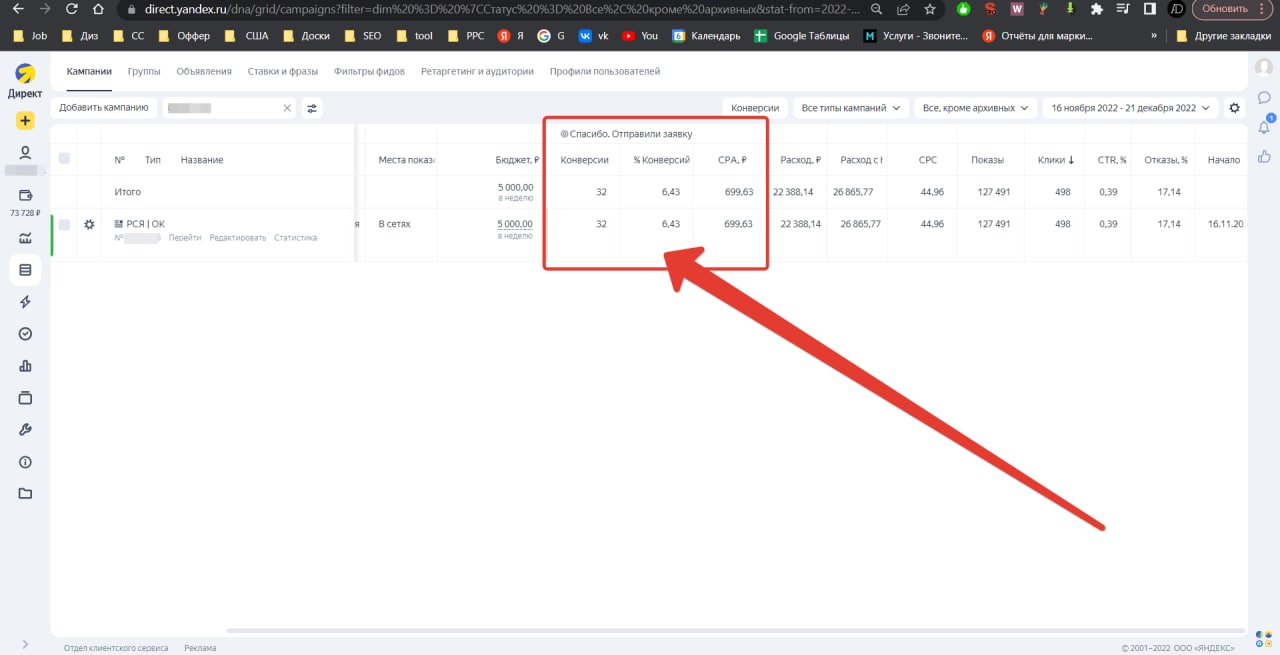1280x655 pixels.
Task: Open the date range 16 ноября - 21 декабря dropdown
Action: [x=1130, y=108]
